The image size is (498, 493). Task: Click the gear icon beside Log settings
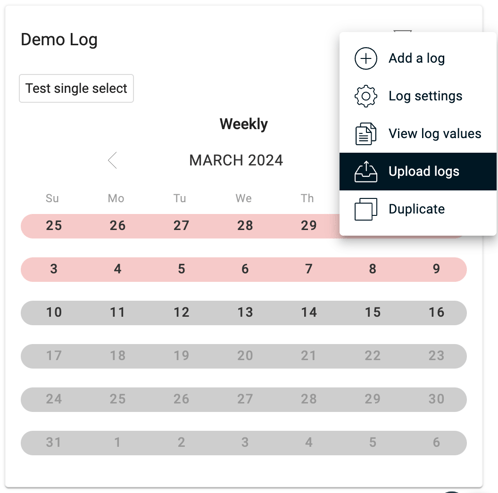(x=366, y=96)
